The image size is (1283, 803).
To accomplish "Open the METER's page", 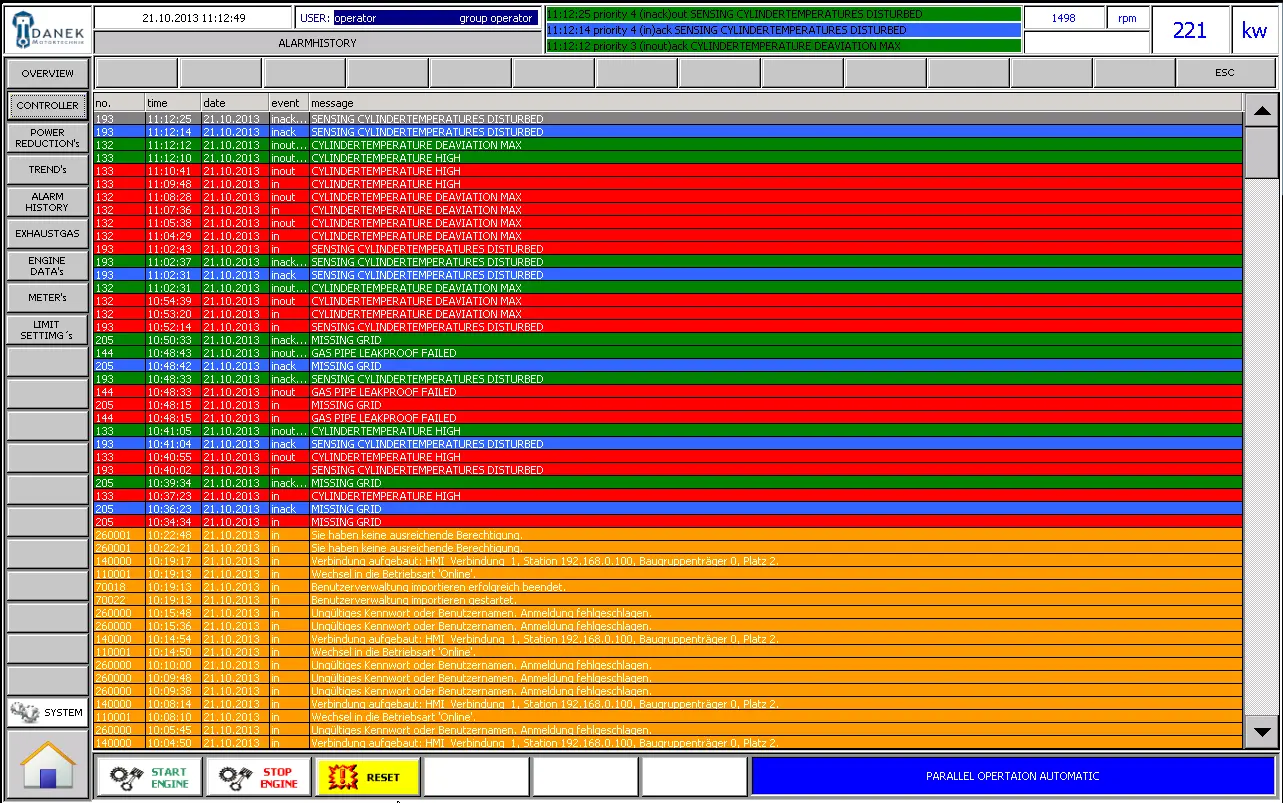I will pyautogui.click(x=46, y=297).
